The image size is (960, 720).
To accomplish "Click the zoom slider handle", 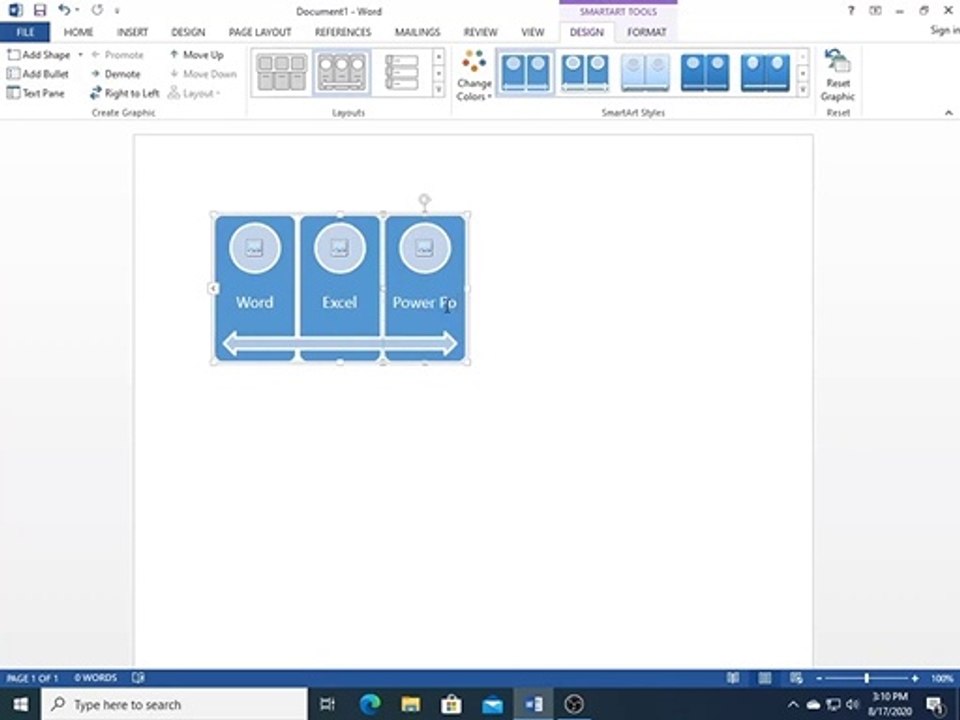I will pyautogui.click(x=866, y=678).
